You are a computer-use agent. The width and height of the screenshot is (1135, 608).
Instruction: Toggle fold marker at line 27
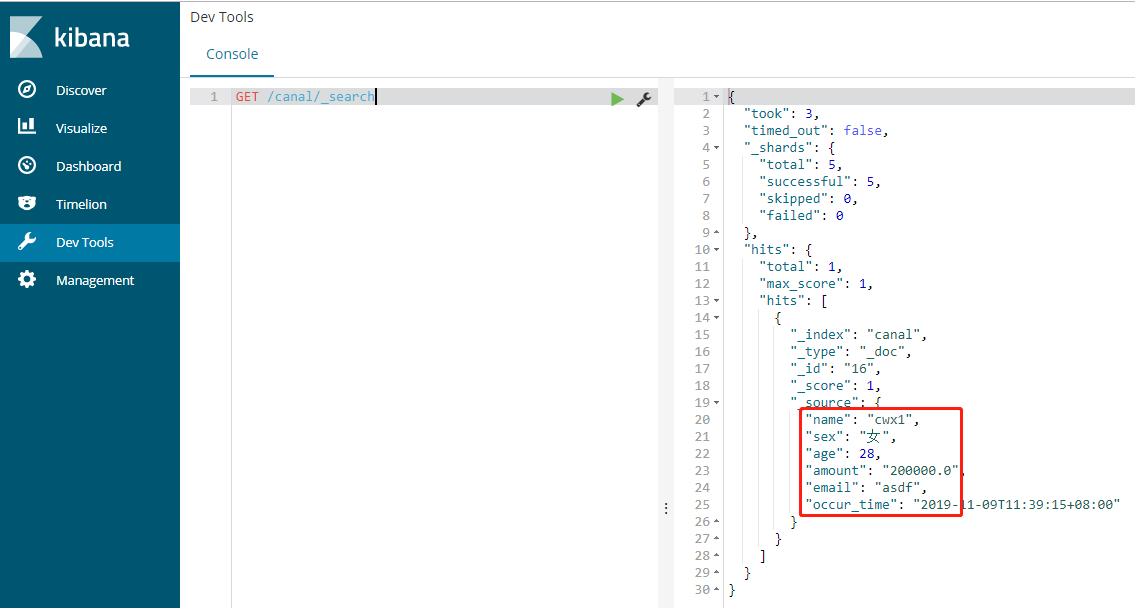click(x=717, y=539)
